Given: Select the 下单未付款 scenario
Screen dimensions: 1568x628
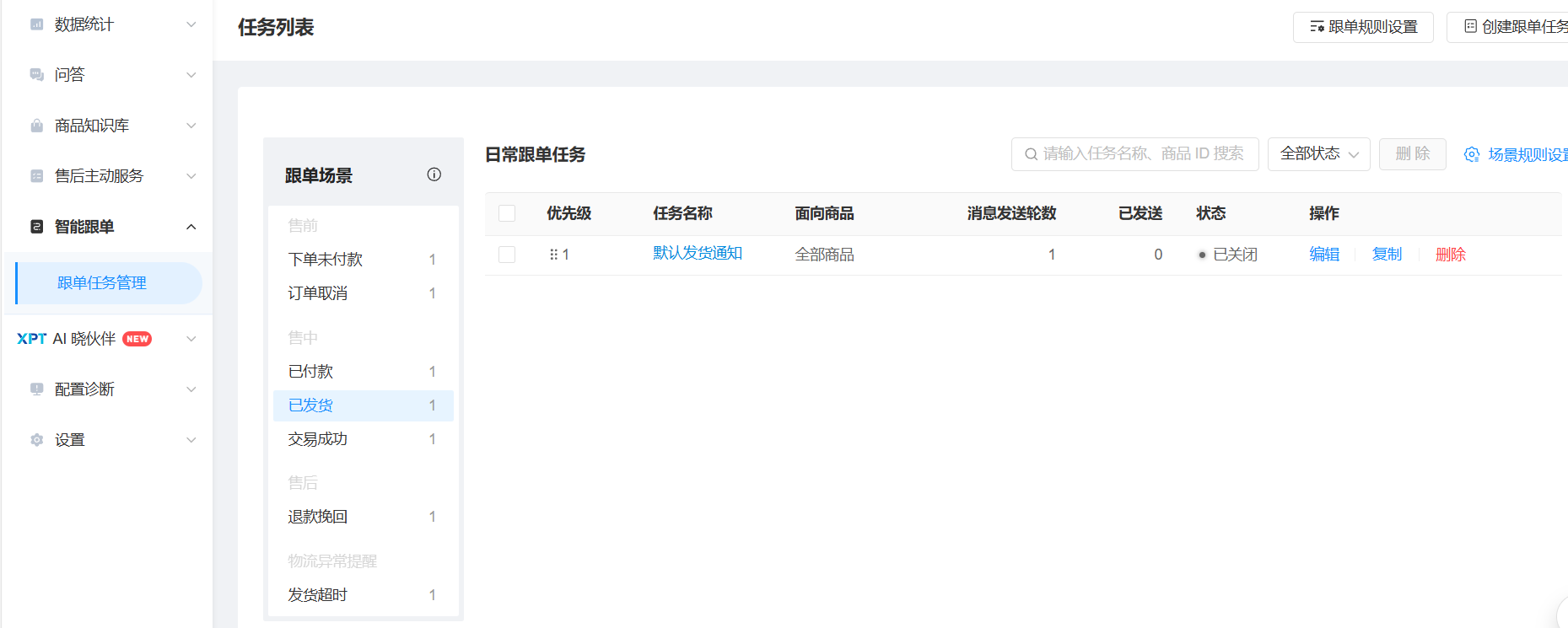Looking at the screenshot, I should pos(363,260).
